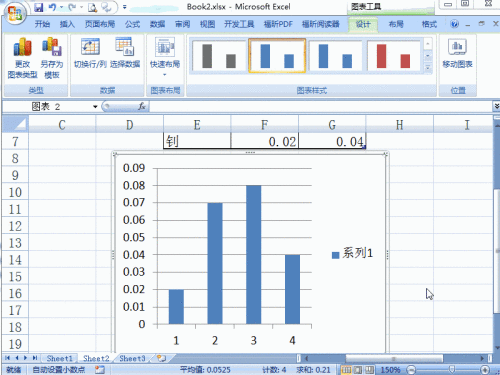The width and height of the screenshot is (500, 375).
Task: Open the Select Data dialog
Action: [x=125, y=53]
